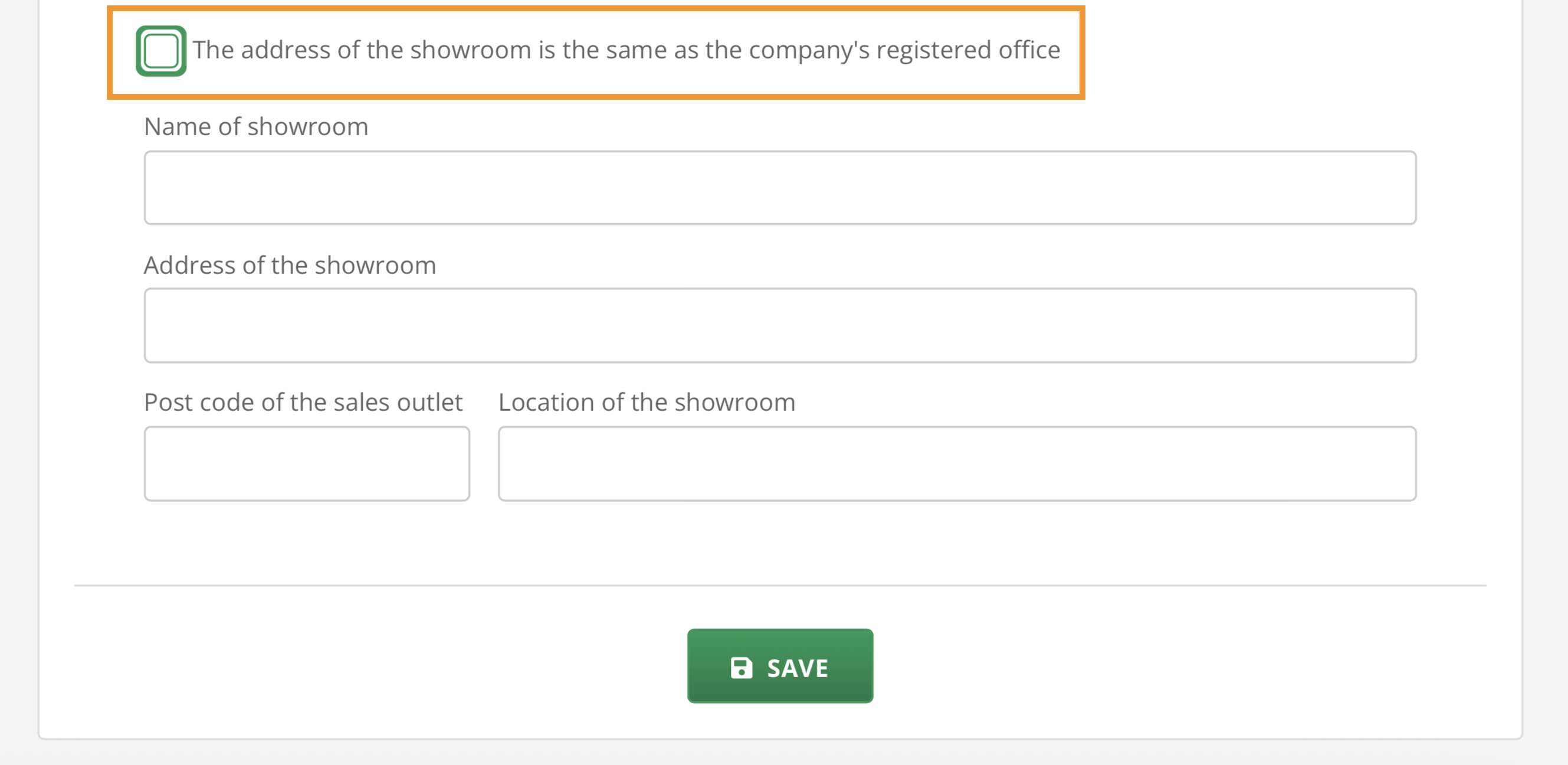Click the green outline of the checkbox

click(139, 51)
